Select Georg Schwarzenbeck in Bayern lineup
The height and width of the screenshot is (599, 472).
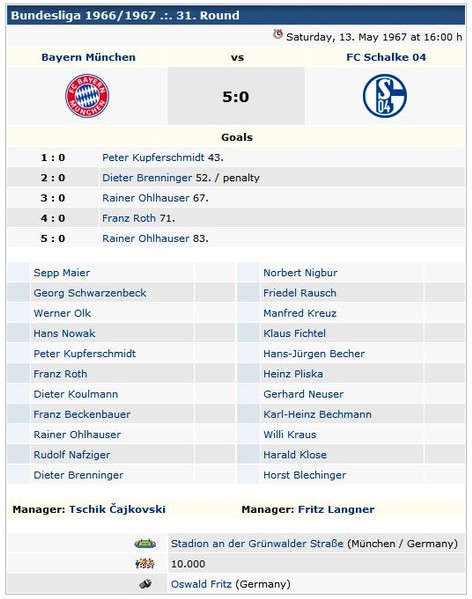point(90,293)
